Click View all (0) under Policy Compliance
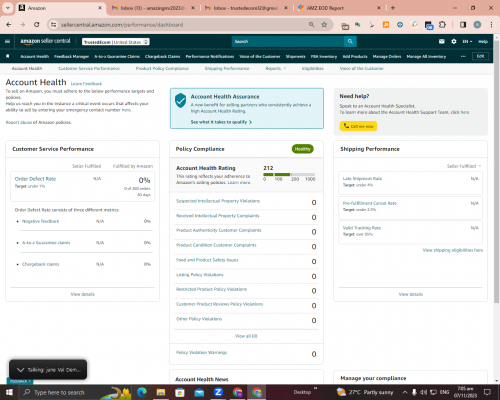The width and height of the screenshot is (500, 400). 246,336
